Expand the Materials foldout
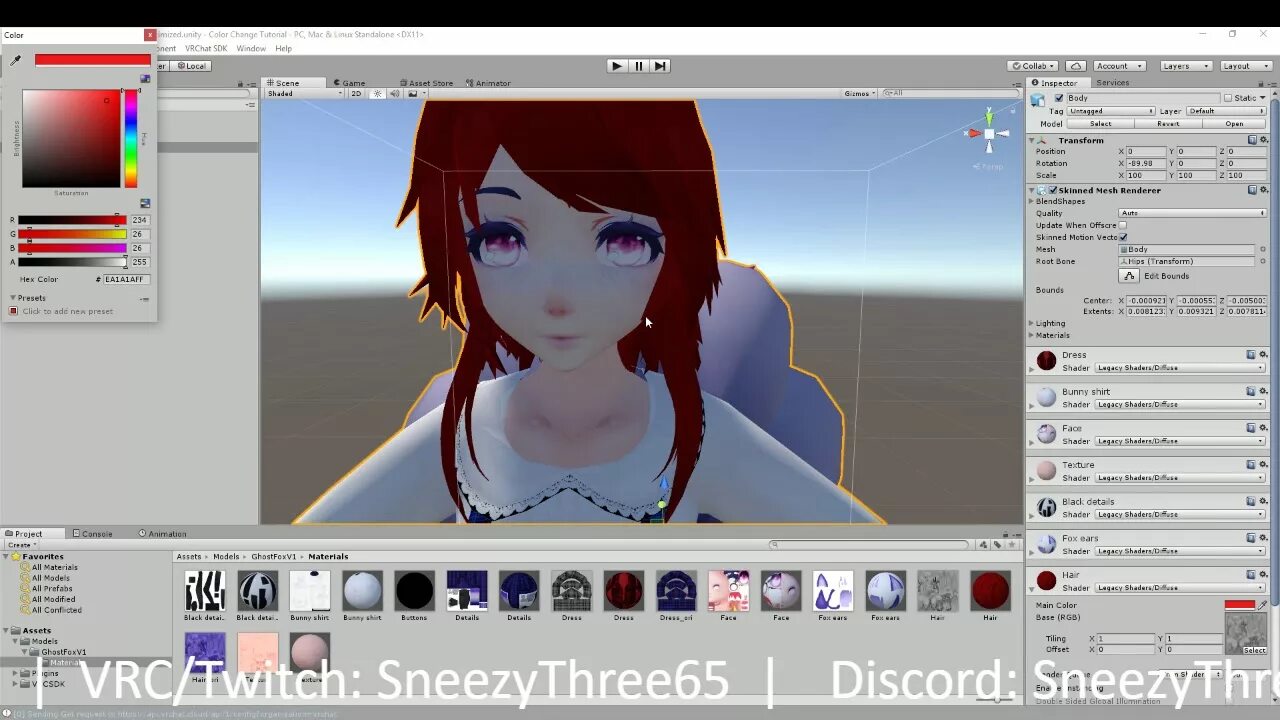Viewport: 1280px width, 720px height. (1032, 335)
